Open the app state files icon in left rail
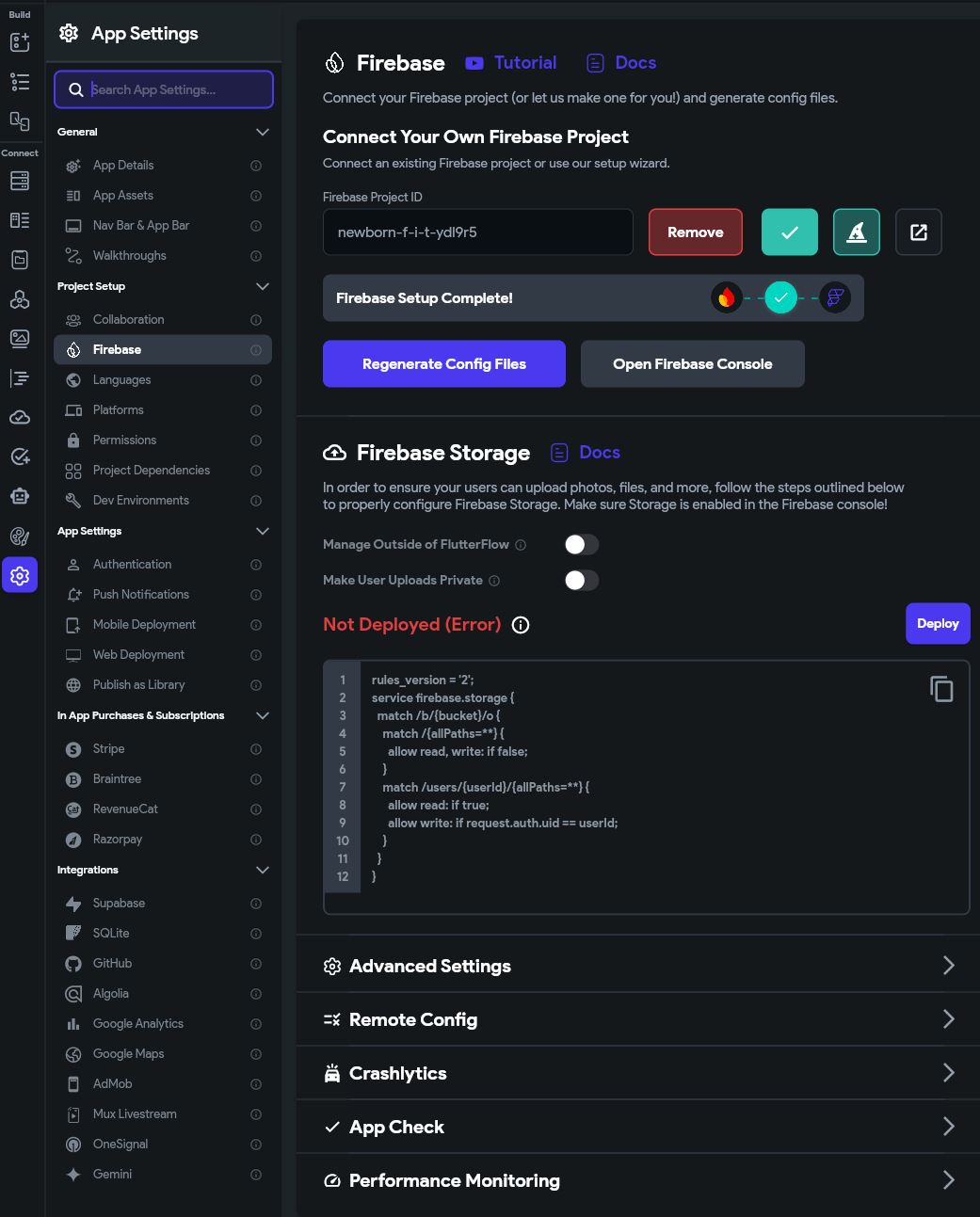The image size is (980, 1217). point(20,260)
